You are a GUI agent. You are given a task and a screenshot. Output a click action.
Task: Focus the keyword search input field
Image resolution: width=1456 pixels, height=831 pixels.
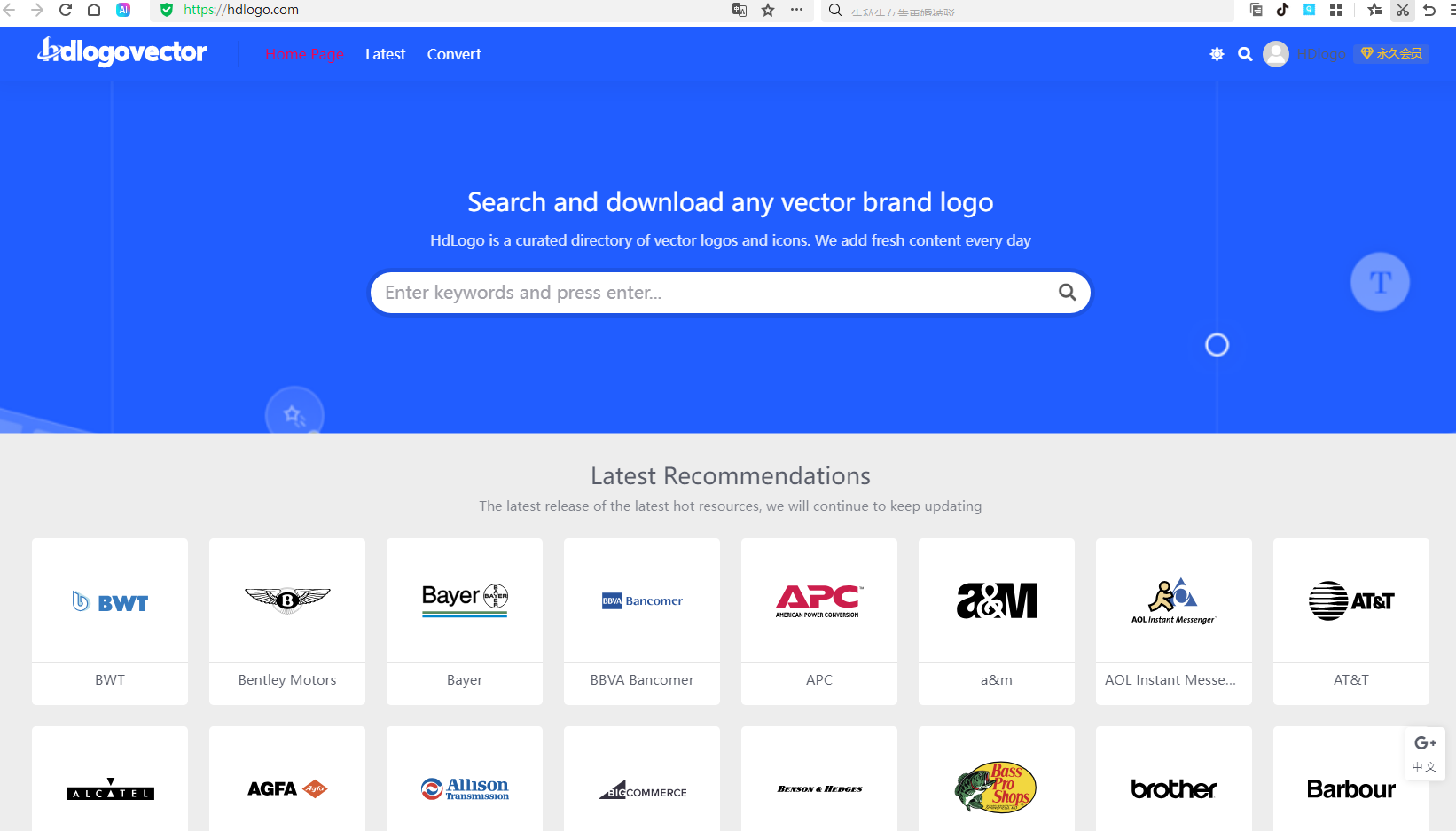point(709,293)
